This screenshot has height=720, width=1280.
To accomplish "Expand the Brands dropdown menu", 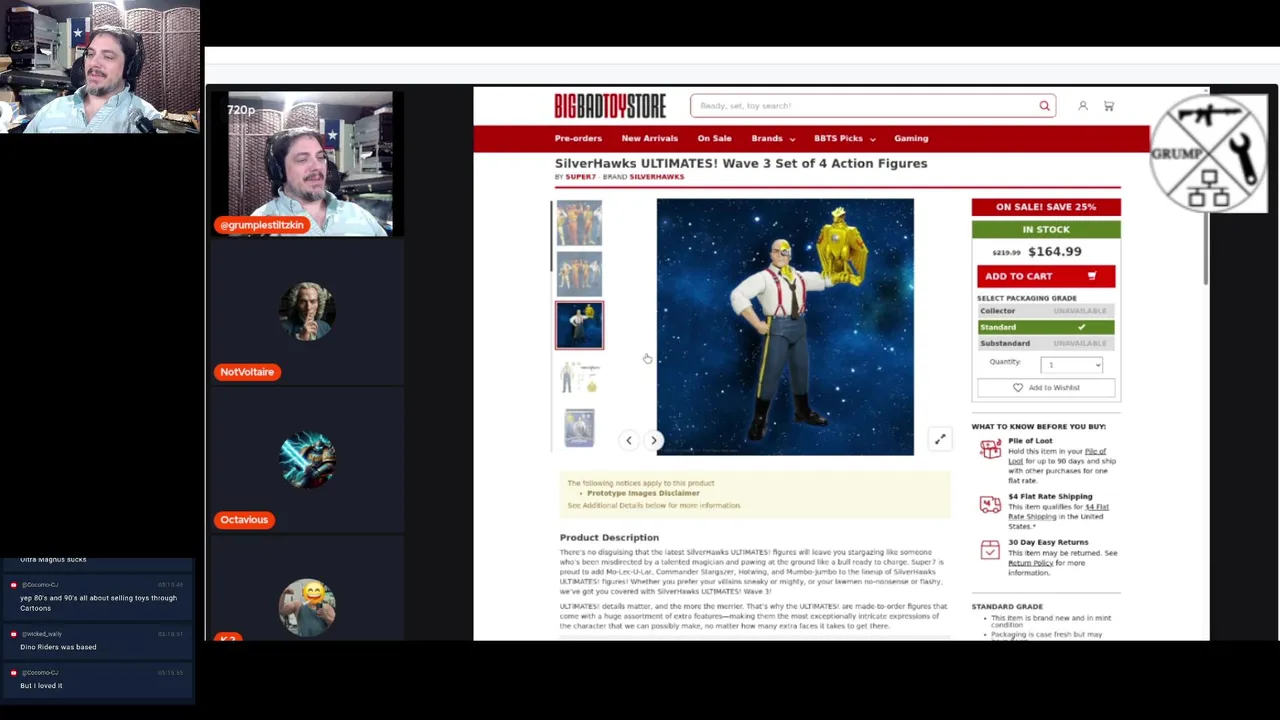I will click(773, 139).
